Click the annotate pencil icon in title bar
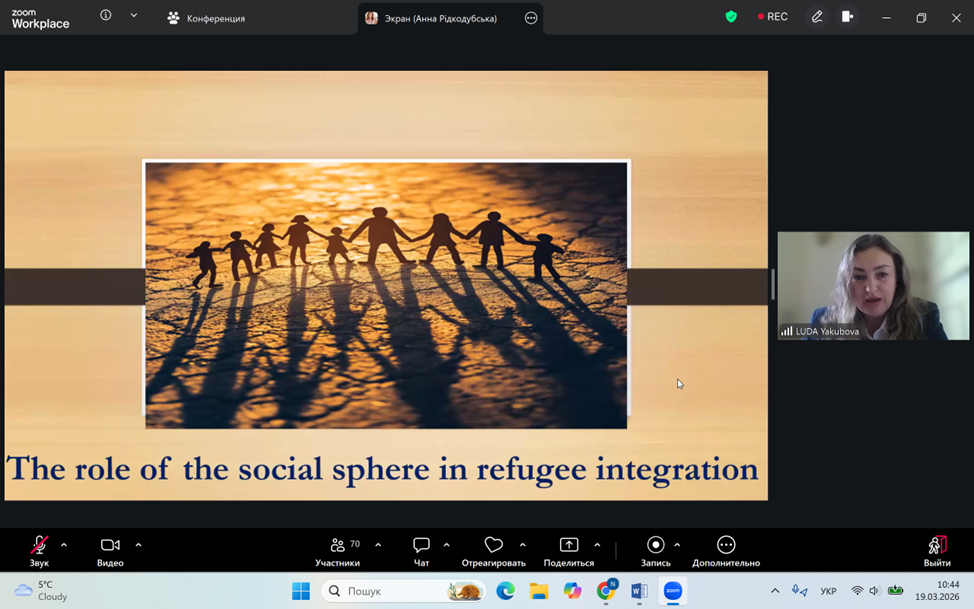 pyautogui.click(x=817, y=17)
